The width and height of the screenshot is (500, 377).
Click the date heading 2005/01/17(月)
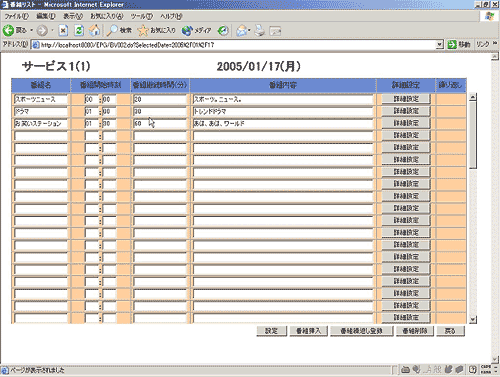tap(259, 66)
